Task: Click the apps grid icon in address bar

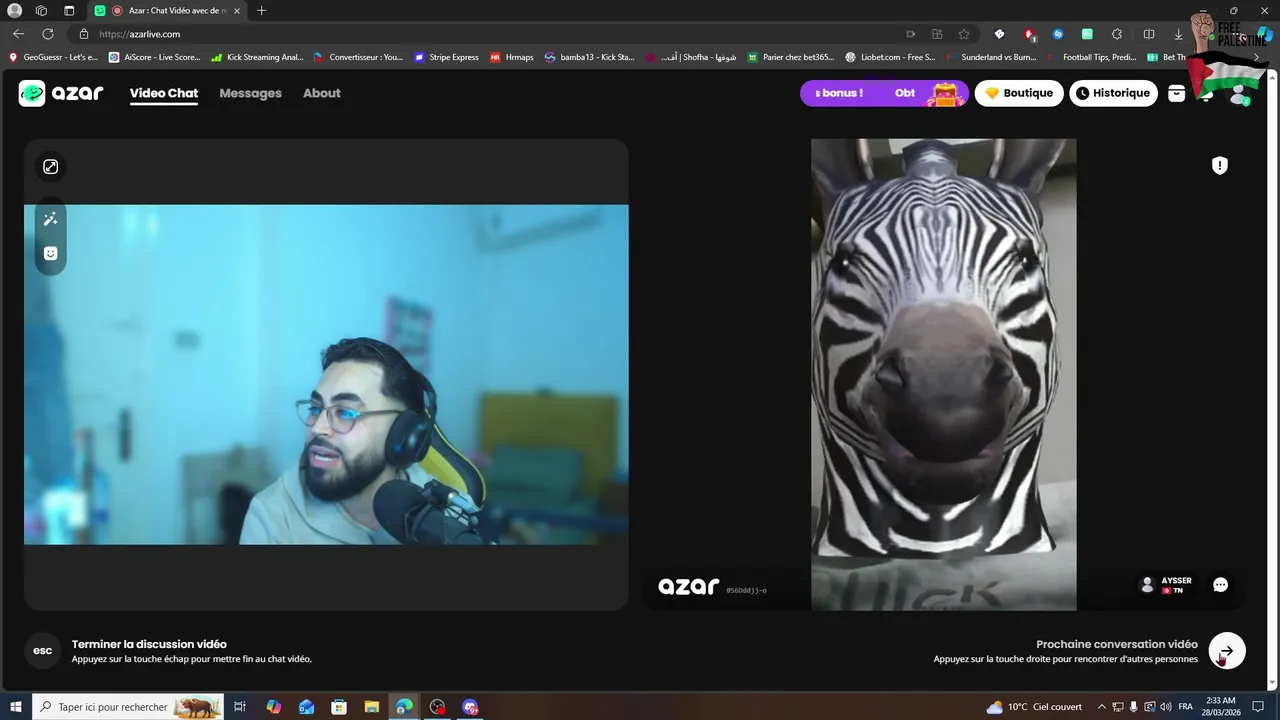Action: (937, 34)
